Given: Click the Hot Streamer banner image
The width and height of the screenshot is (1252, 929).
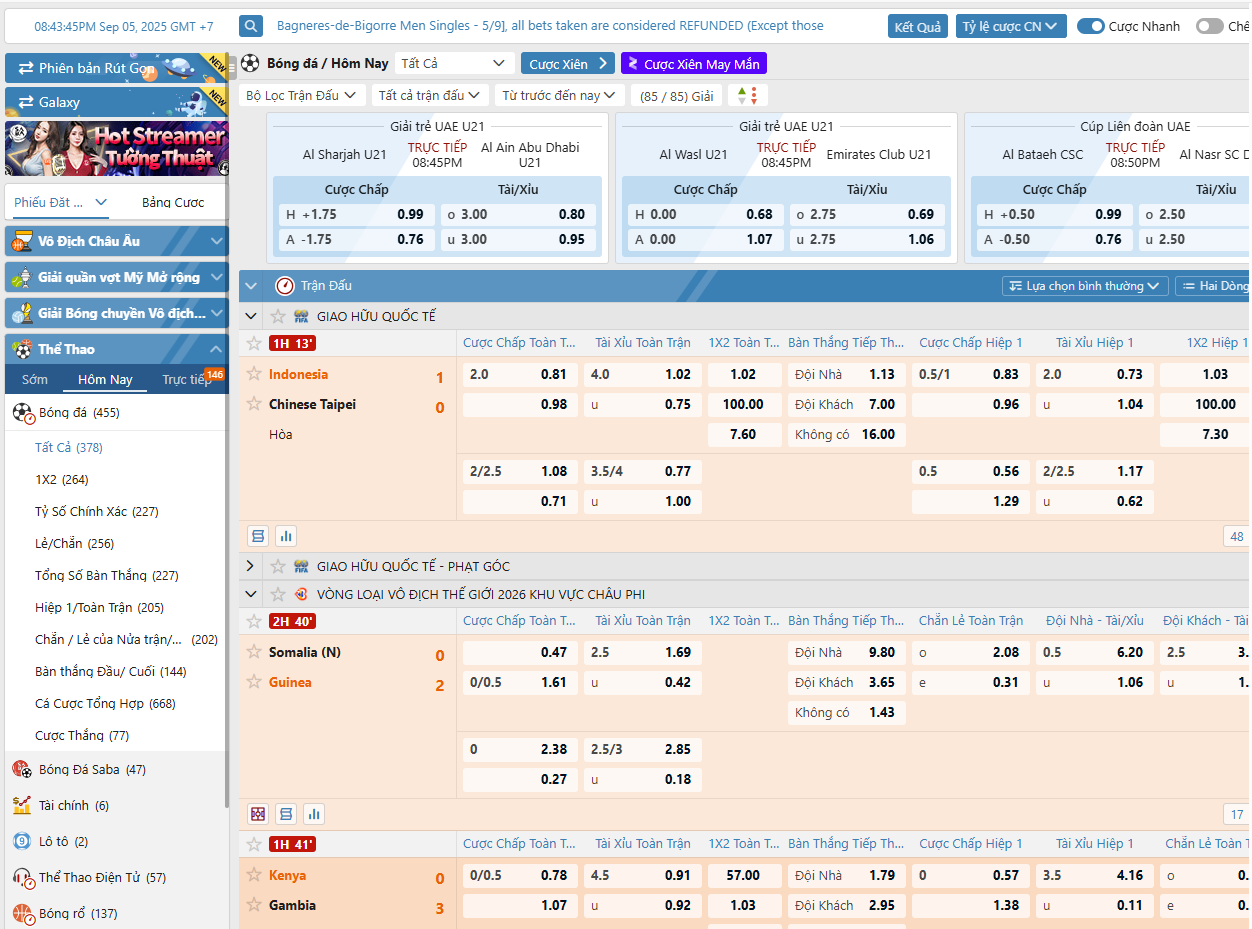Looking at the screenshot, I should [116, 148].
